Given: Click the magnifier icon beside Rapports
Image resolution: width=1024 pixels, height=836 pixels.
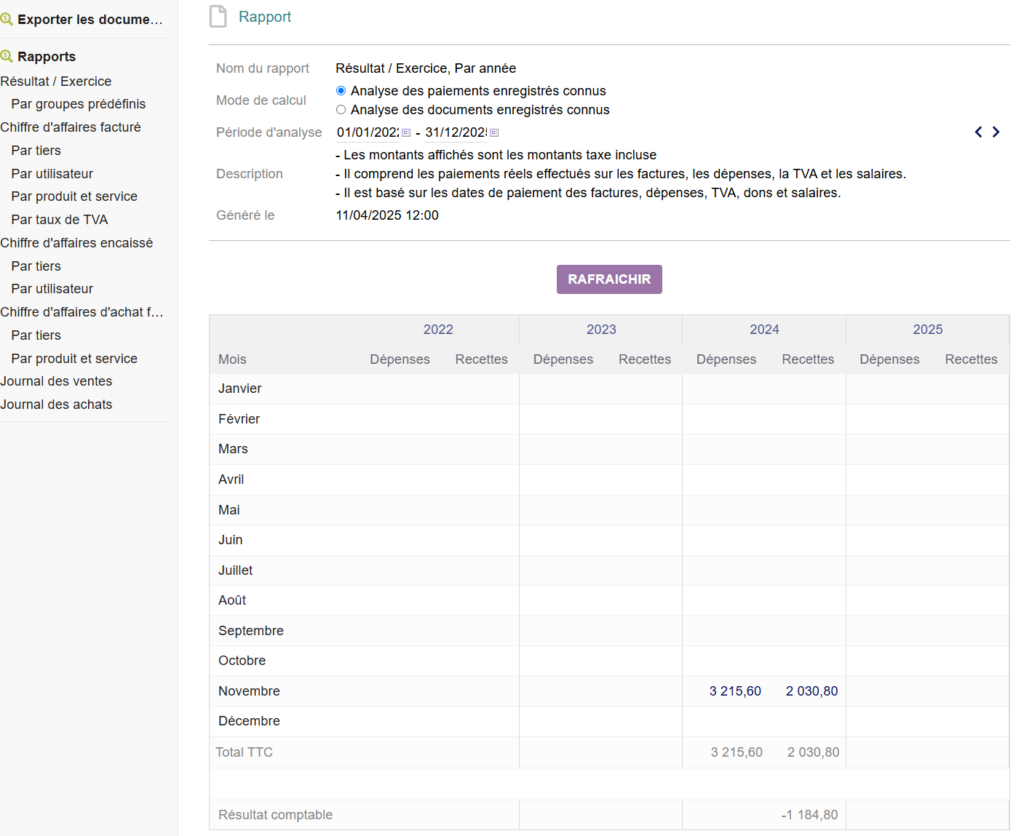Looking at the screenshot, I should tap(7, 57).
